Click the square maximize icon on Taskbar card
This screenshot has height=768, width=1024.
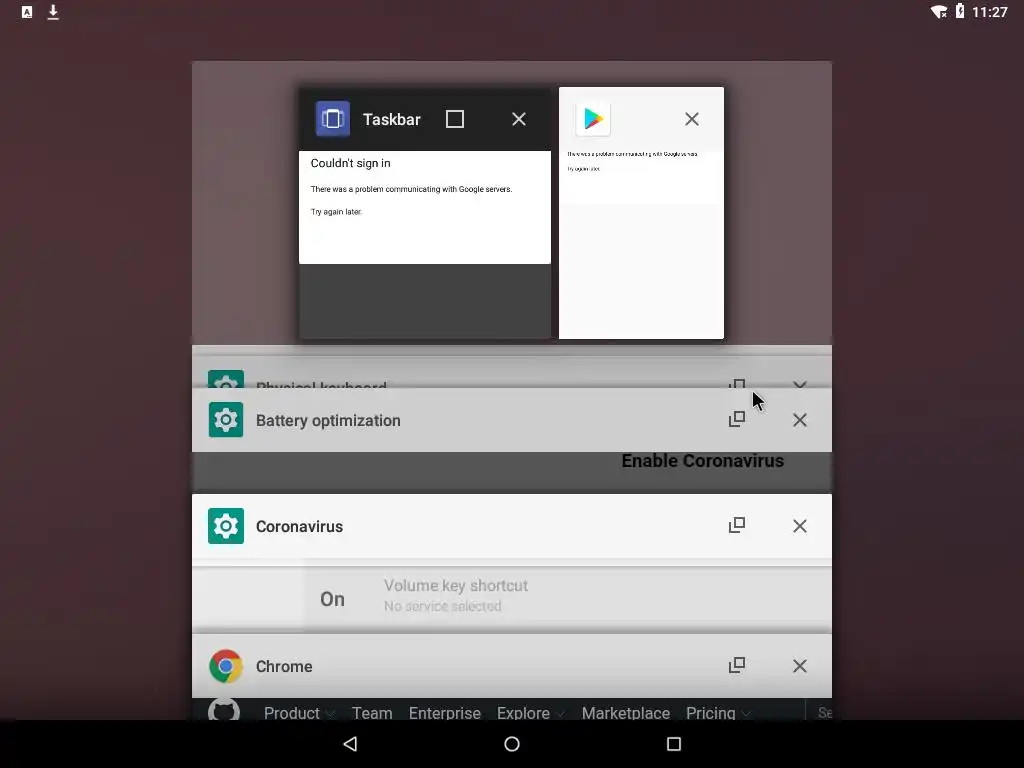(455, 119)
